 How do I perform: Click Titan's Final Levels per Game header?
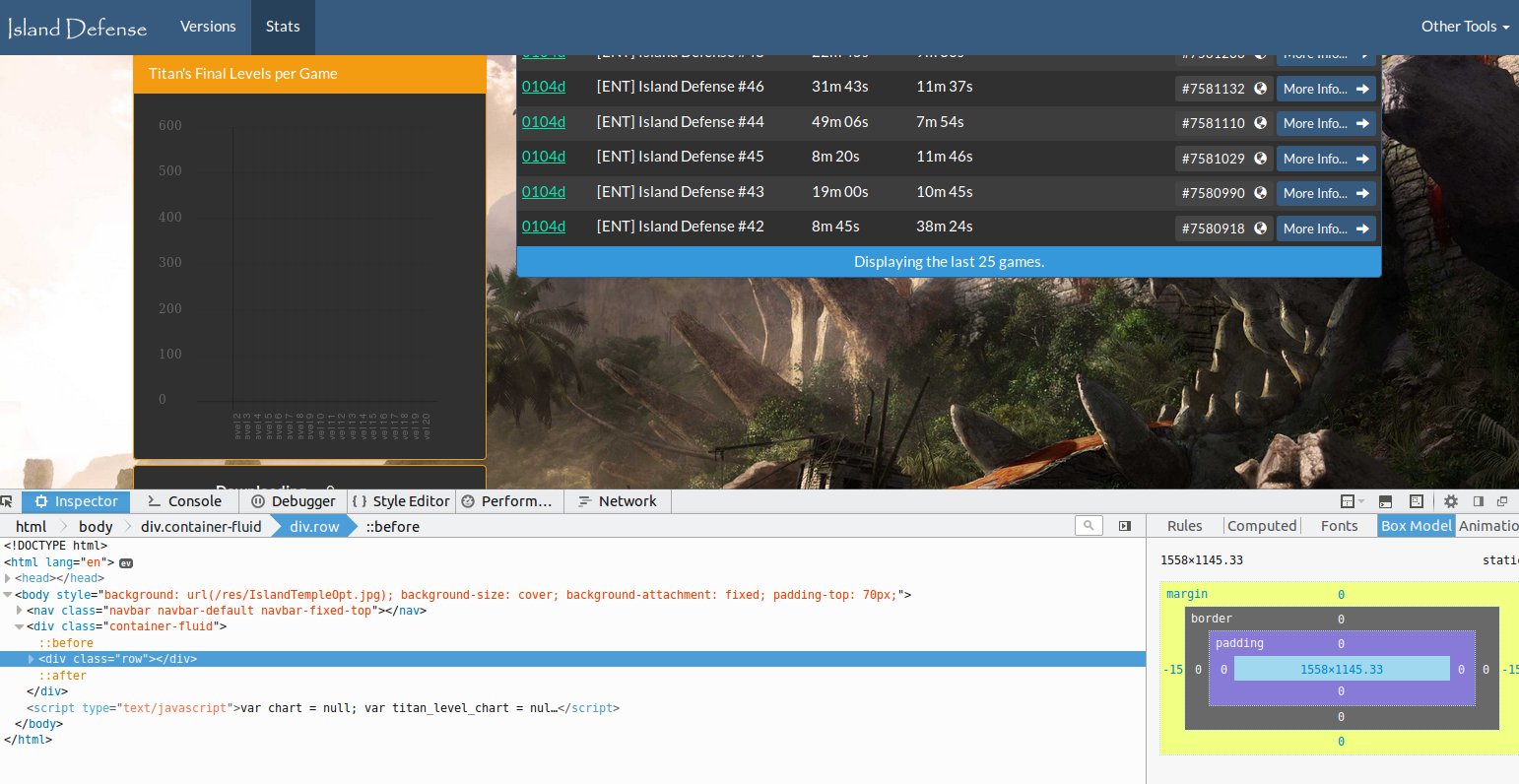310,74
